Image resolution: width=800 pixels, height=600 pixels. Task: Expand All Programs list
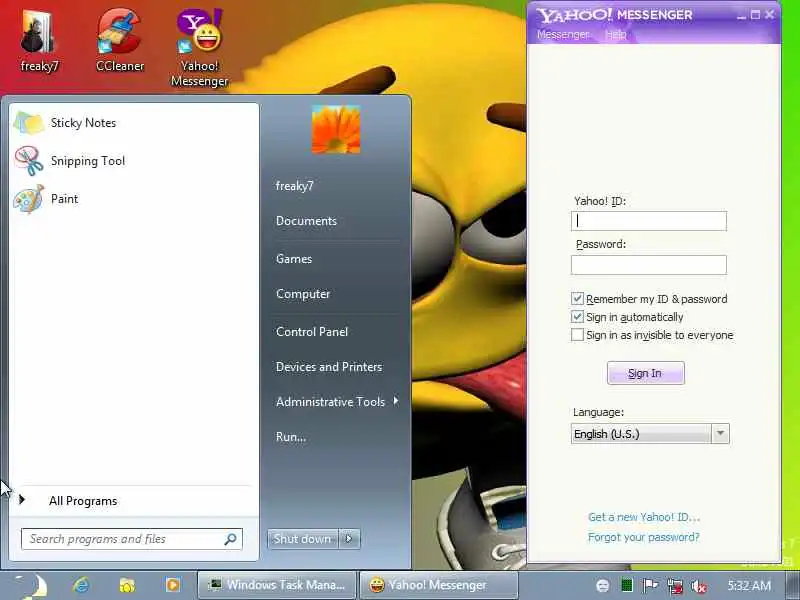click(x=83, y=501)
